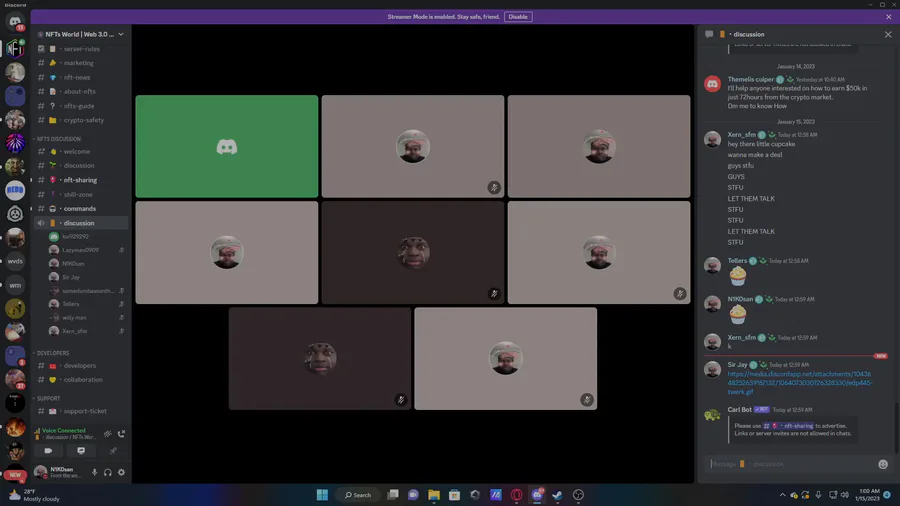Open Themelis cuiper's profile name

751,79
